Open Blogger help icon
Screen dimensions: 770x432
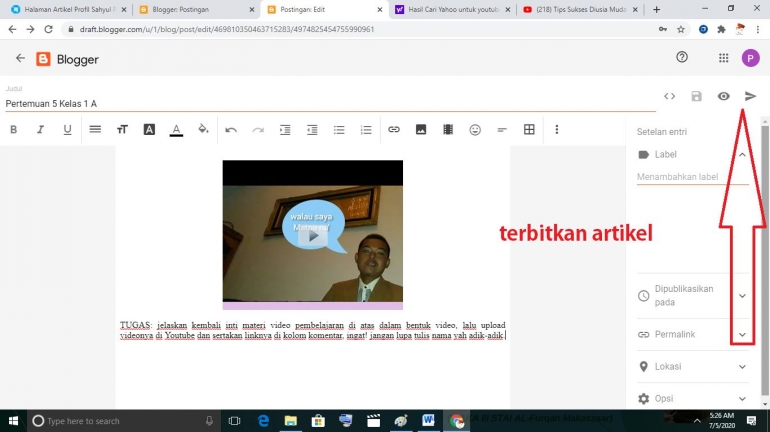[682, 57]
